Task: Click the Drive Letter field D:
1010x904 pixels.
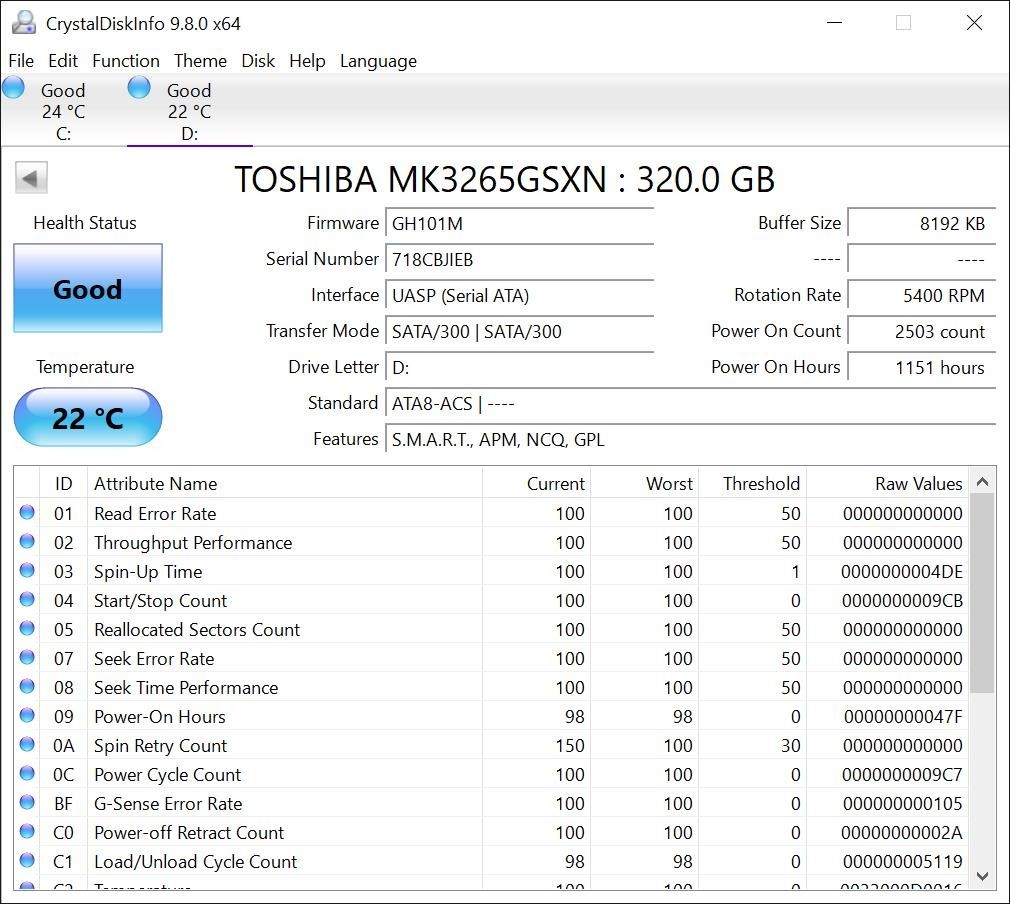Action: [x=520, y=368]
